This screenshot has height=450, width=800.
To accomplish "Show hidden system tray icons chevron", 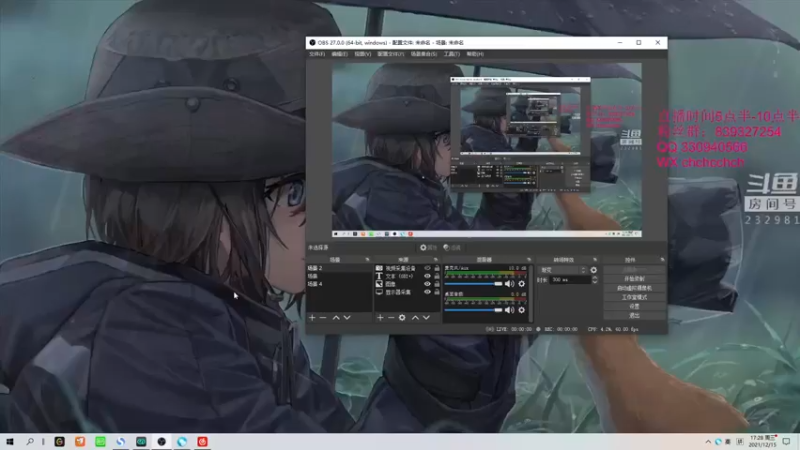I will pyautogui.click(x=708, y=442).
